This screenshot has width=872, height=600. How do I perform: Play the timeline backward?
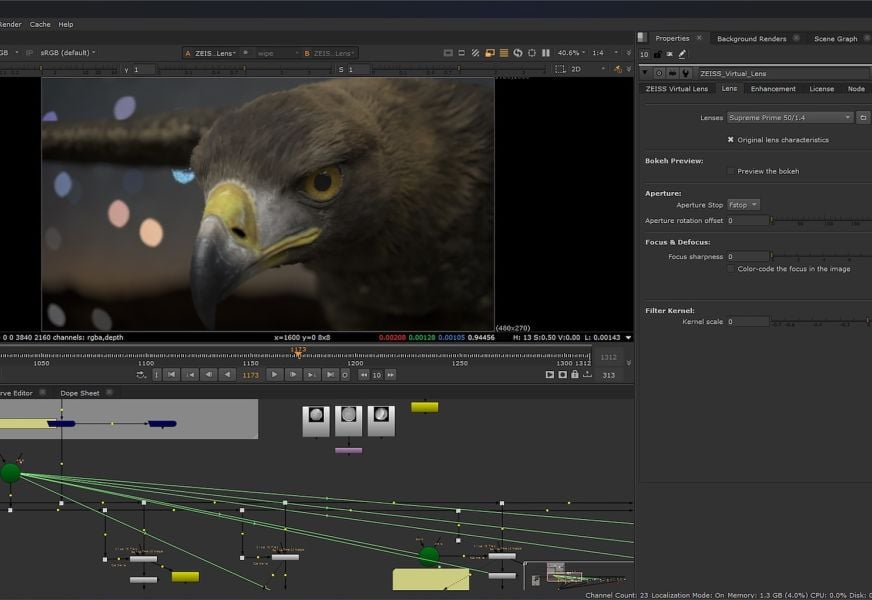227,375
